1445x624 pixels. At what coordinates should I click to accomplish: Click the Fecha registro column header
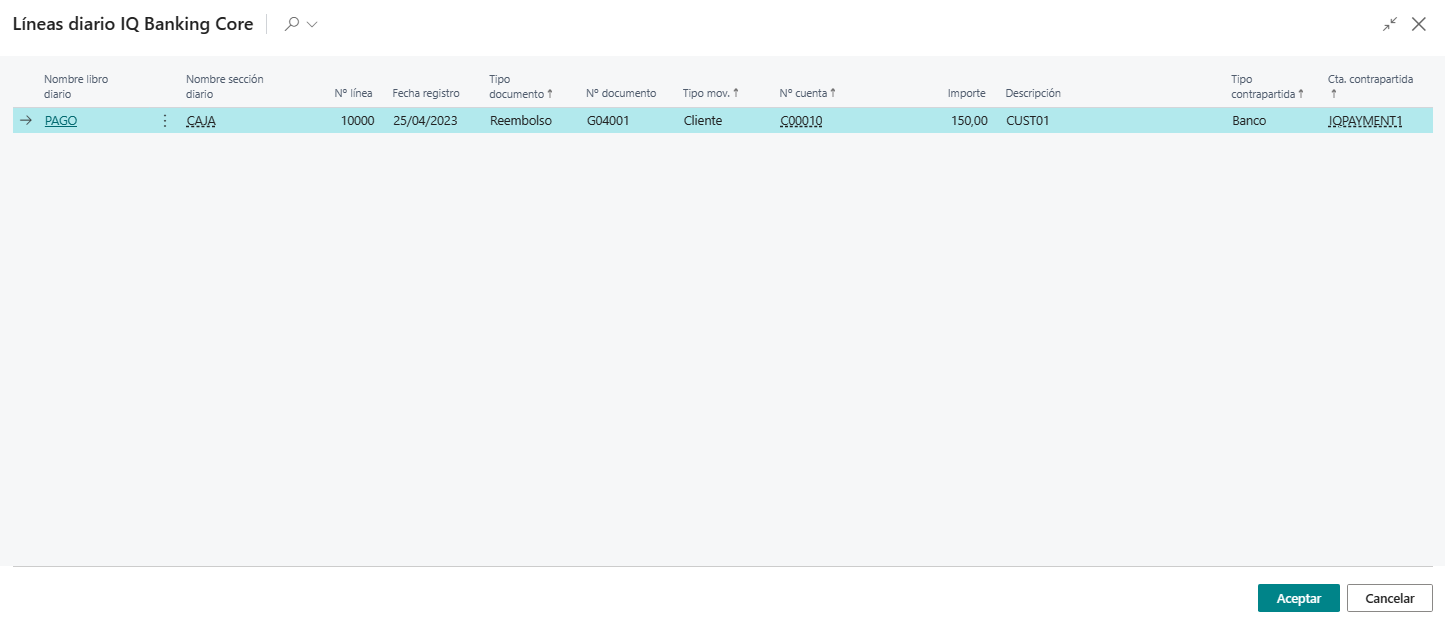[426, 92]
